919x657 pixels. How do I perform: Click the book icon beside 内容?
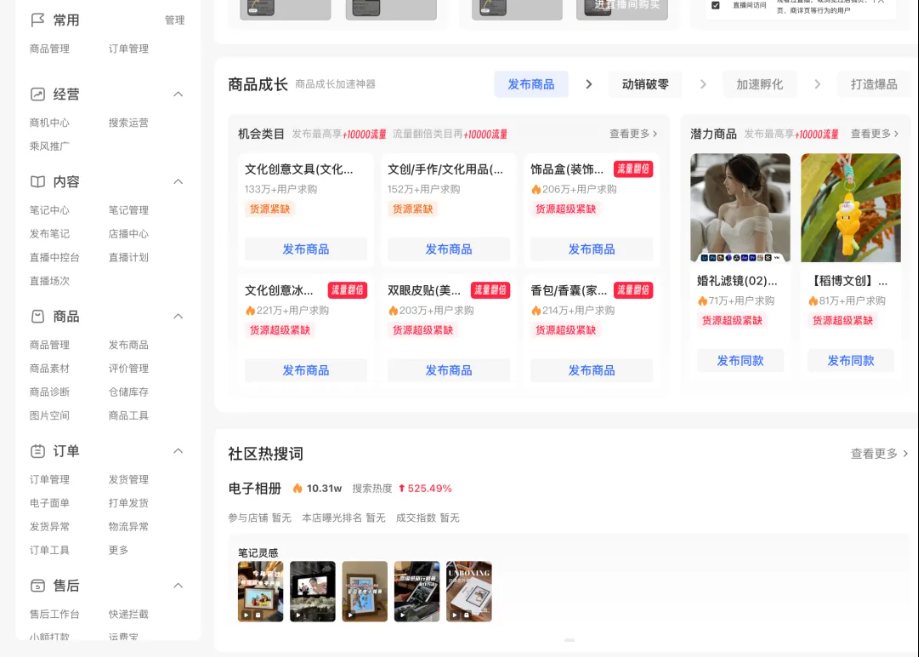[x=38, y=182]
